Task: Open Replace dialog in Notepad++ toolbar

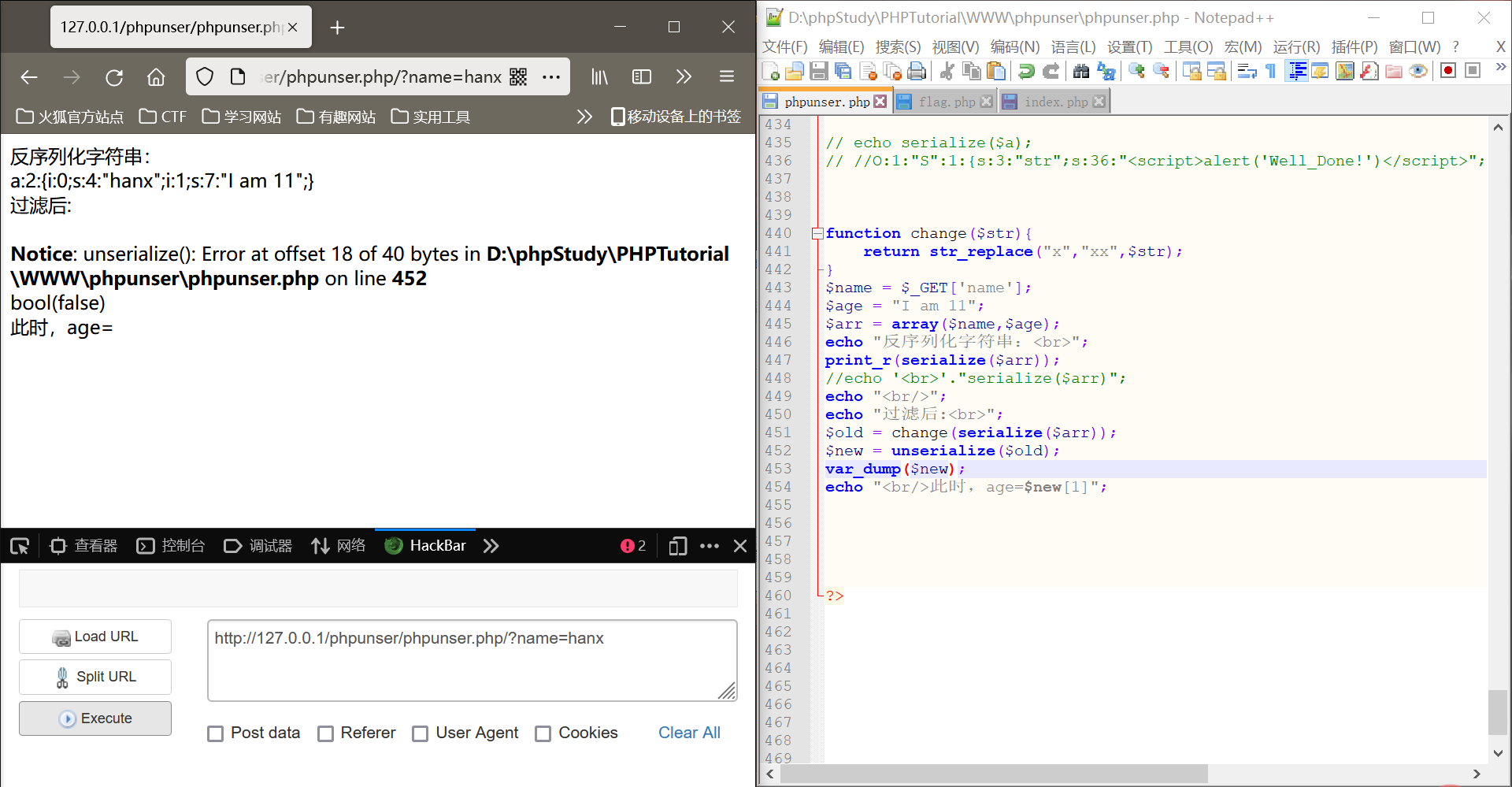Action: point(1106,72)
